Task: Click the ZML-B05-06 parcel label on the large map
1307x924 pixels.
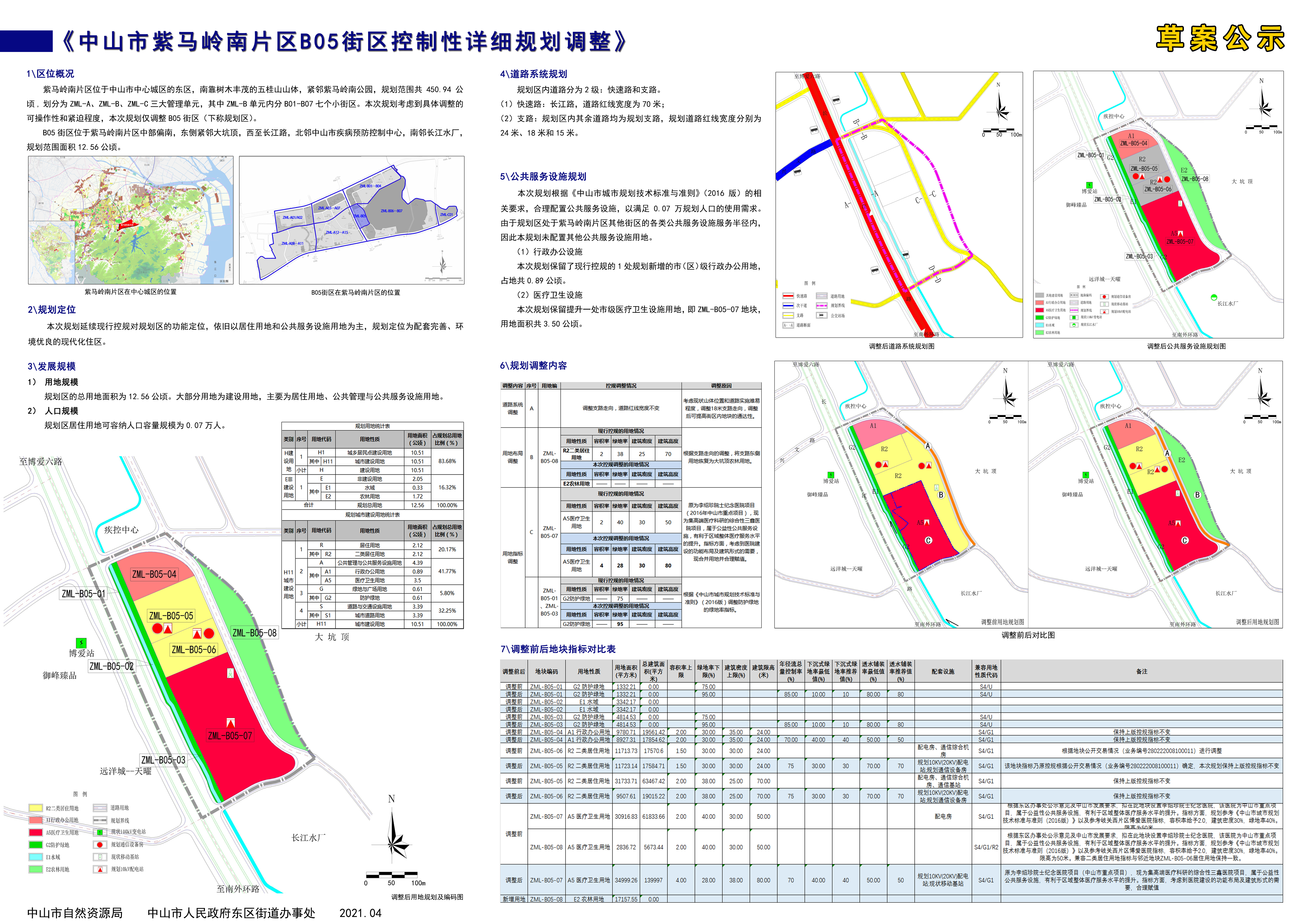Action: point(194,650)
